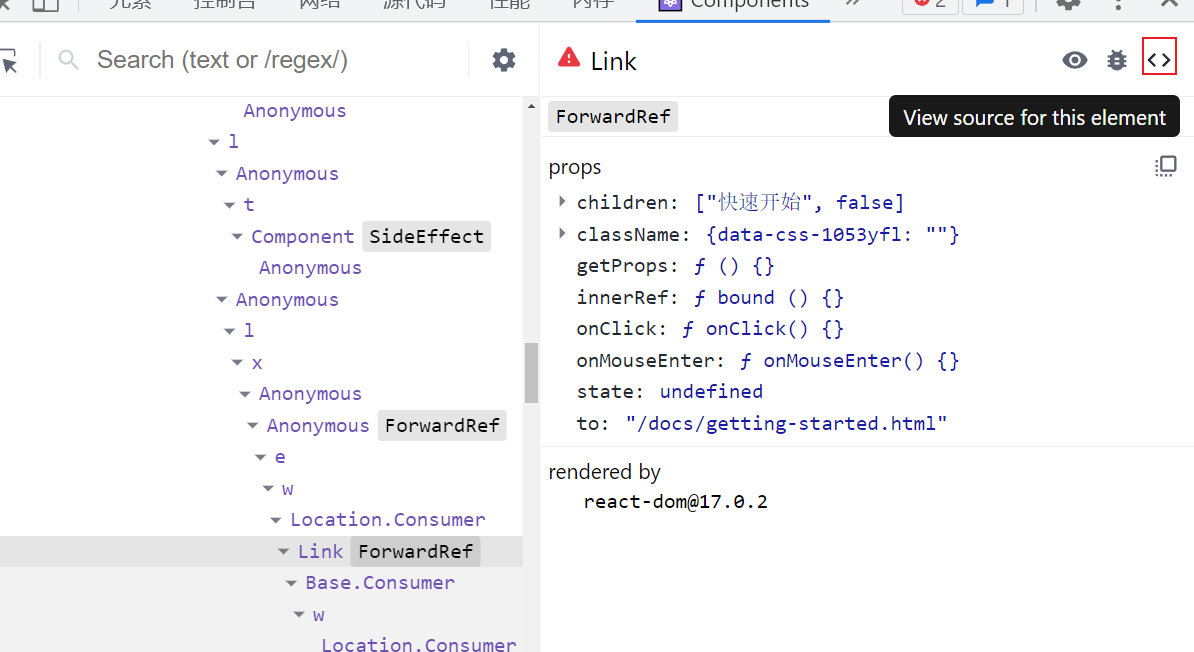The height and width of the screenshot is (652, 1194).
Task: Click 'react-dom@17.0.2' under rendered by
Action: [675, 502]
